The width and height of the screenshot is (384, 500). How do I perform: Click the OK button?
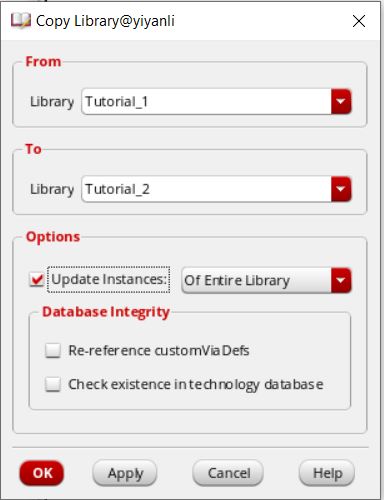pos(42,473)
